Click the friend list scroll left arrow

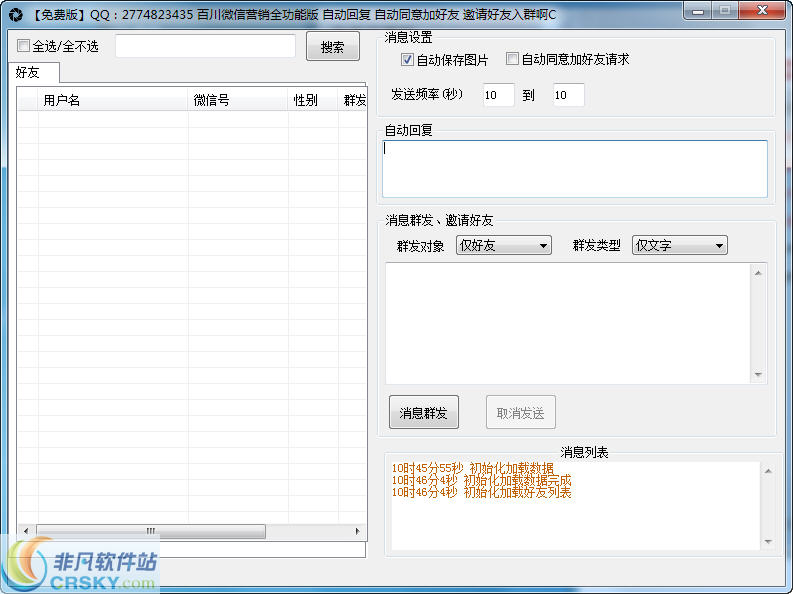pyautogui.click(x=26, y=531)
